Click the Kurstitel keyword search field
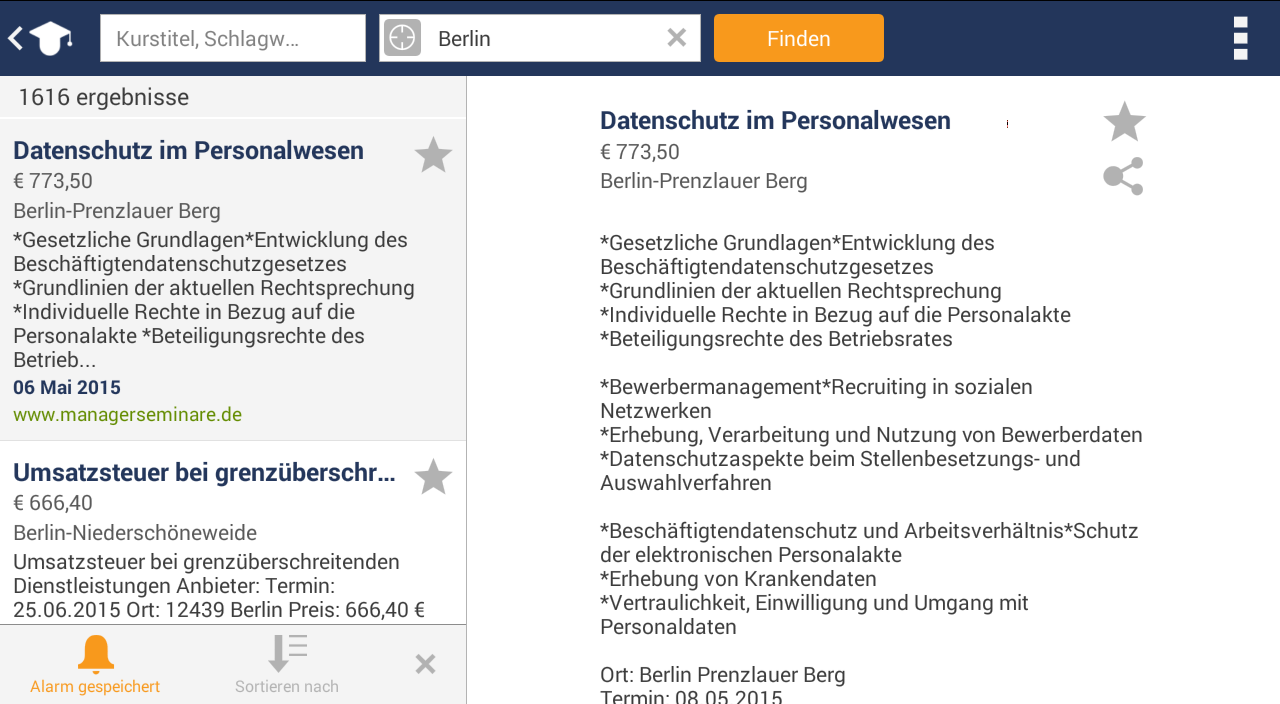1280x704 pixels. (233, 38)
